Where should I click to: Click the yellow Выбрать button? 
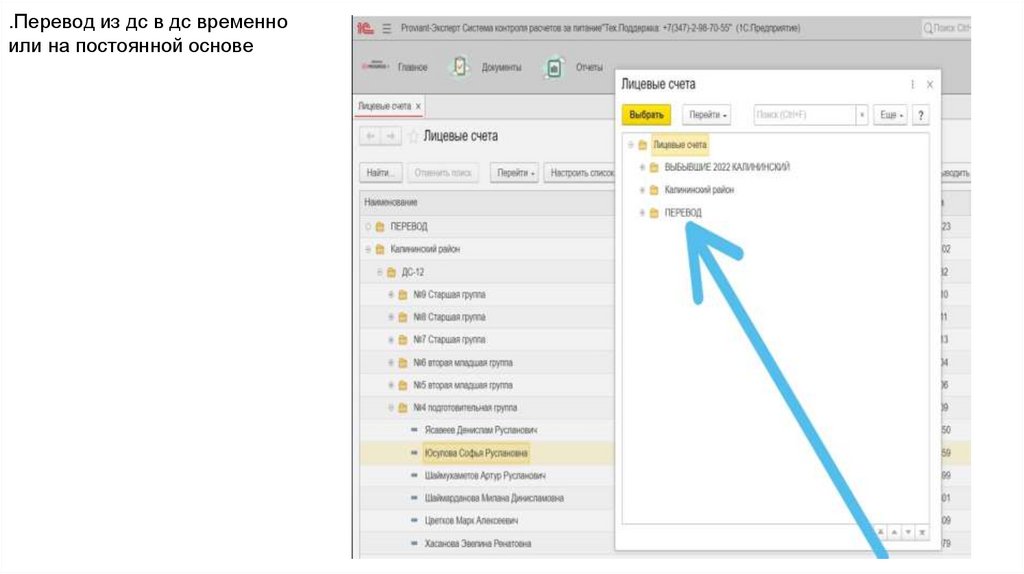pos(647,115)
